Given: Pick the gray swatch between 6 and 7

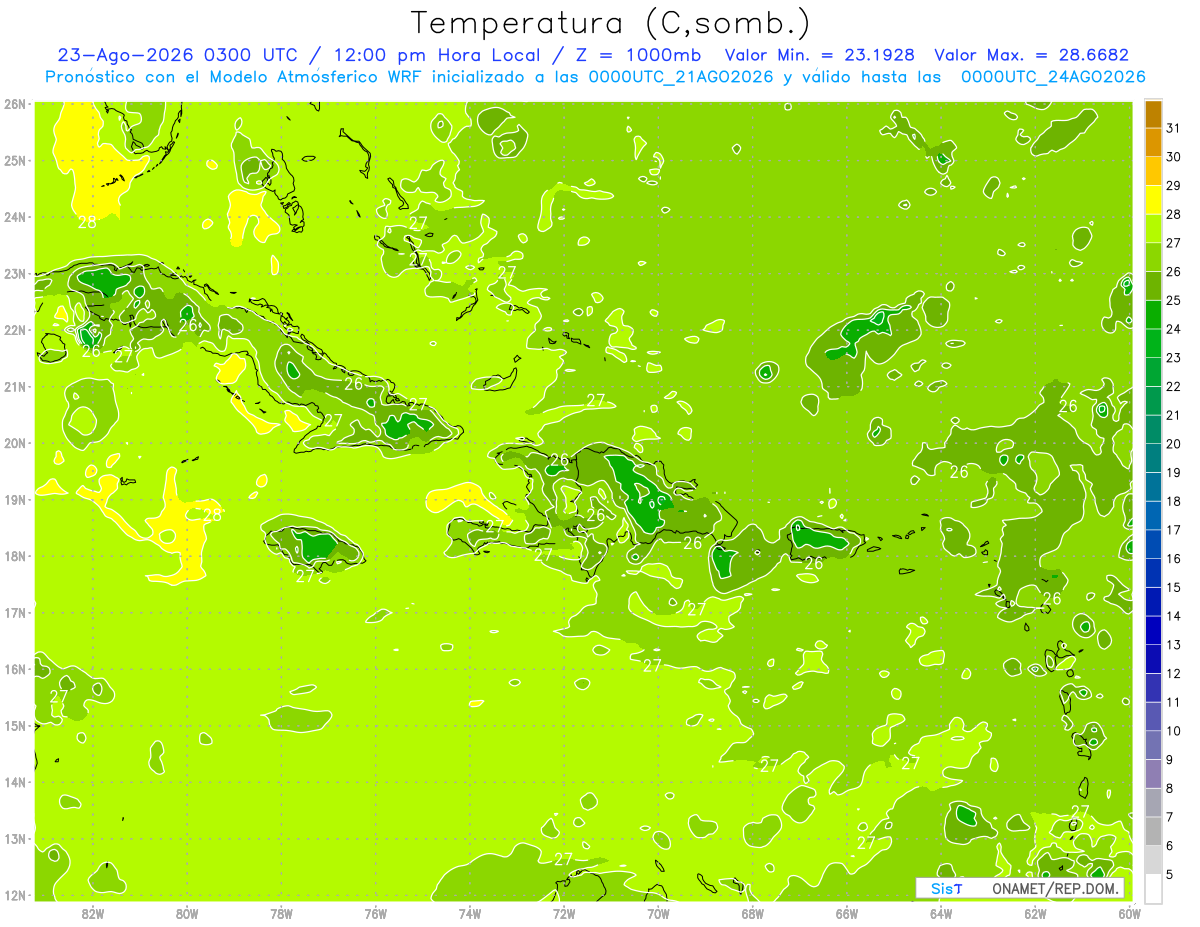Looking at the screenshot, I should [x=1153, y=831].
